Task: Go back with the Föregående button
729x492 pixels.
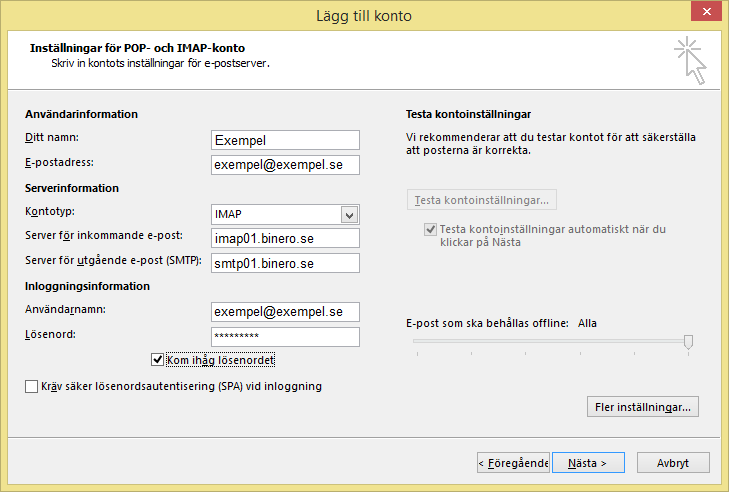Action: click(x=513, y=463)
